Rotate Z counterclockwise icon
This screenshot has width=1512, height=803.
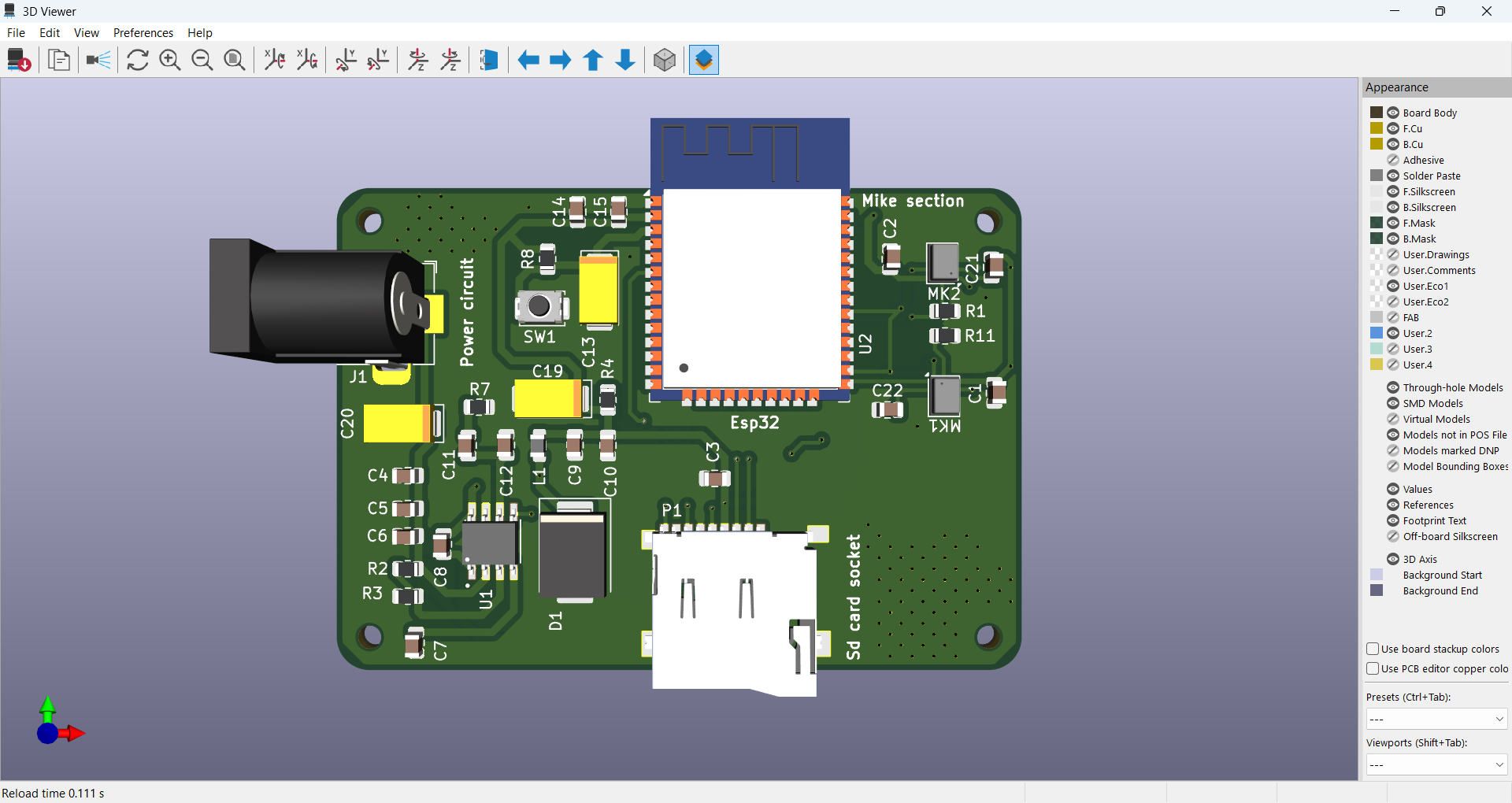tap(450, 60)
